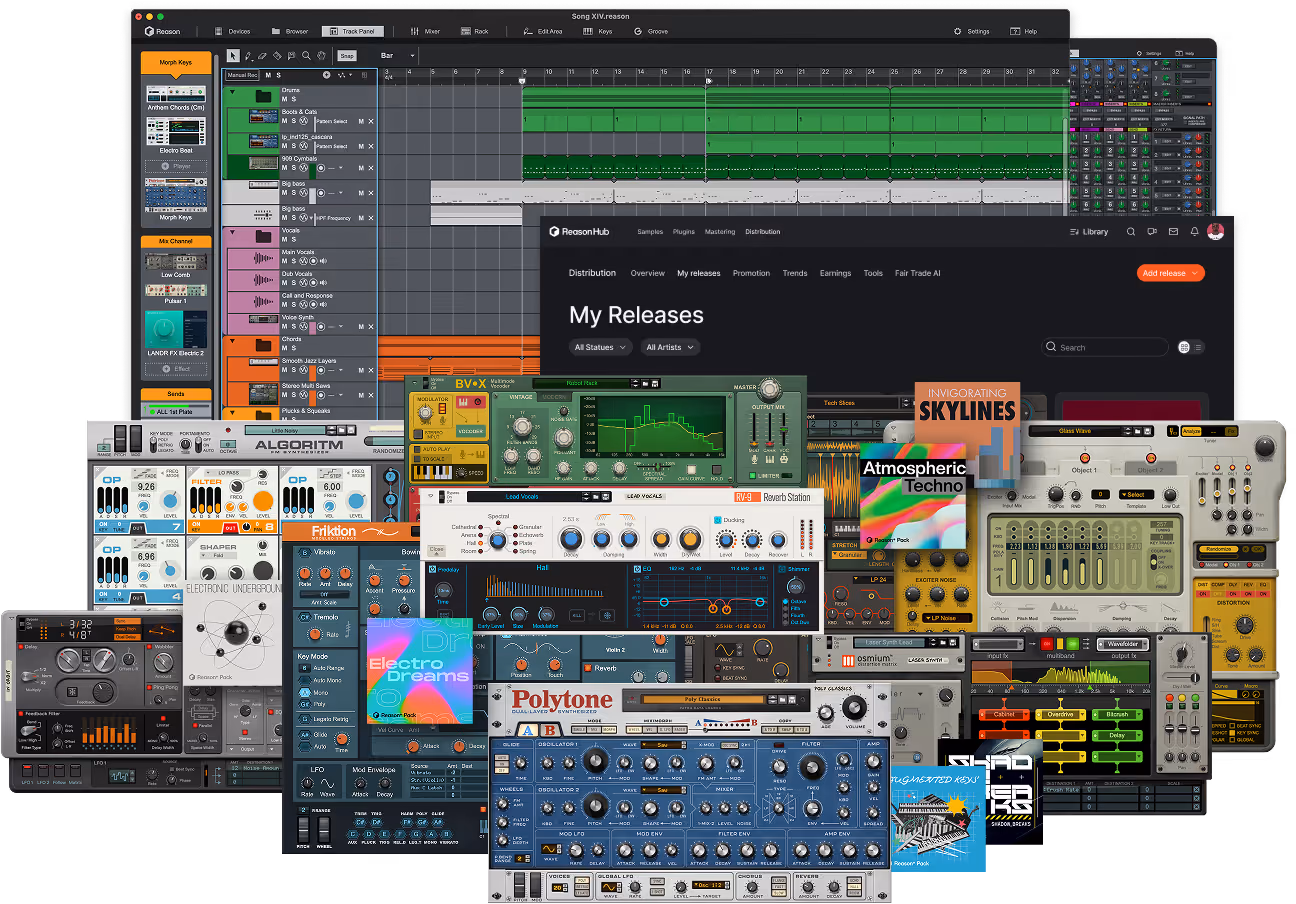Select the eraser tool in Reason toolbar
Screen dimensions: 1296x904
(x=263, y=56)
